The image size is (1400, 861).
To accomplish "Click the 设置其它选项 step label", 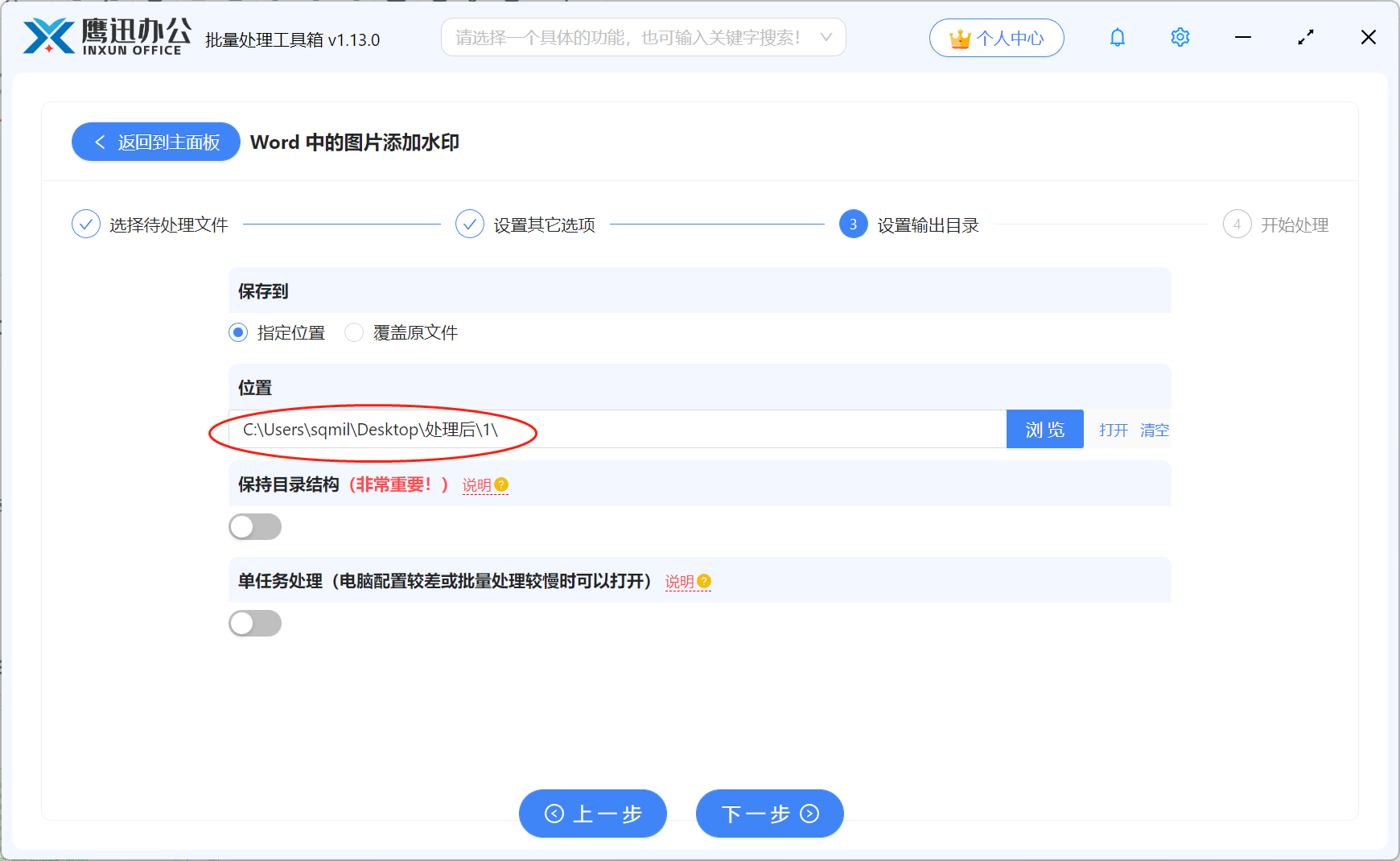I will click(x=543, y=225).
